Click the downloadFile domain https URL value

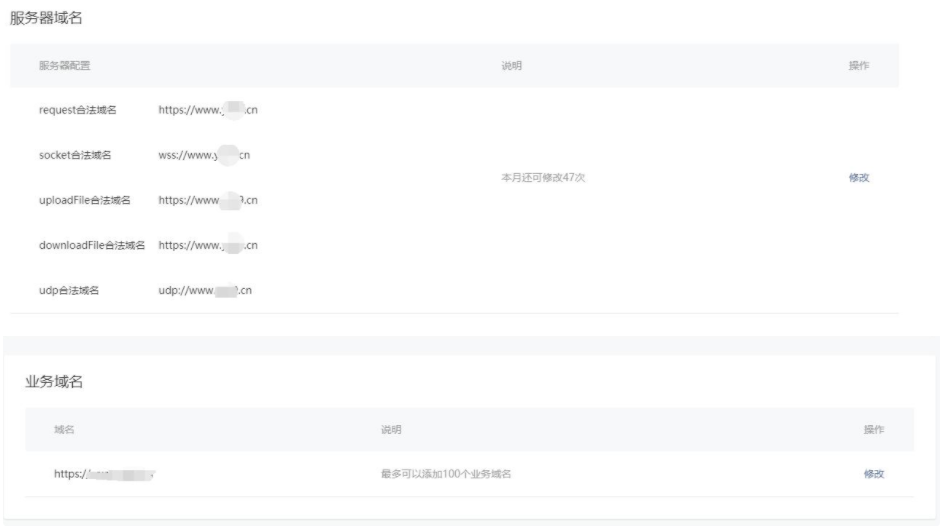(208, 245)
